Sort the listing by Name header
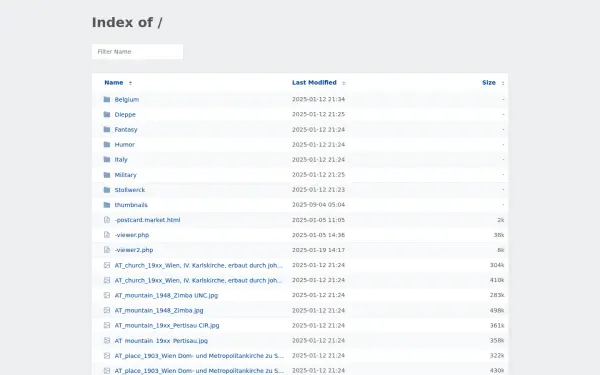This screenshot has height=375, width=600. click(x=114, y=83)
